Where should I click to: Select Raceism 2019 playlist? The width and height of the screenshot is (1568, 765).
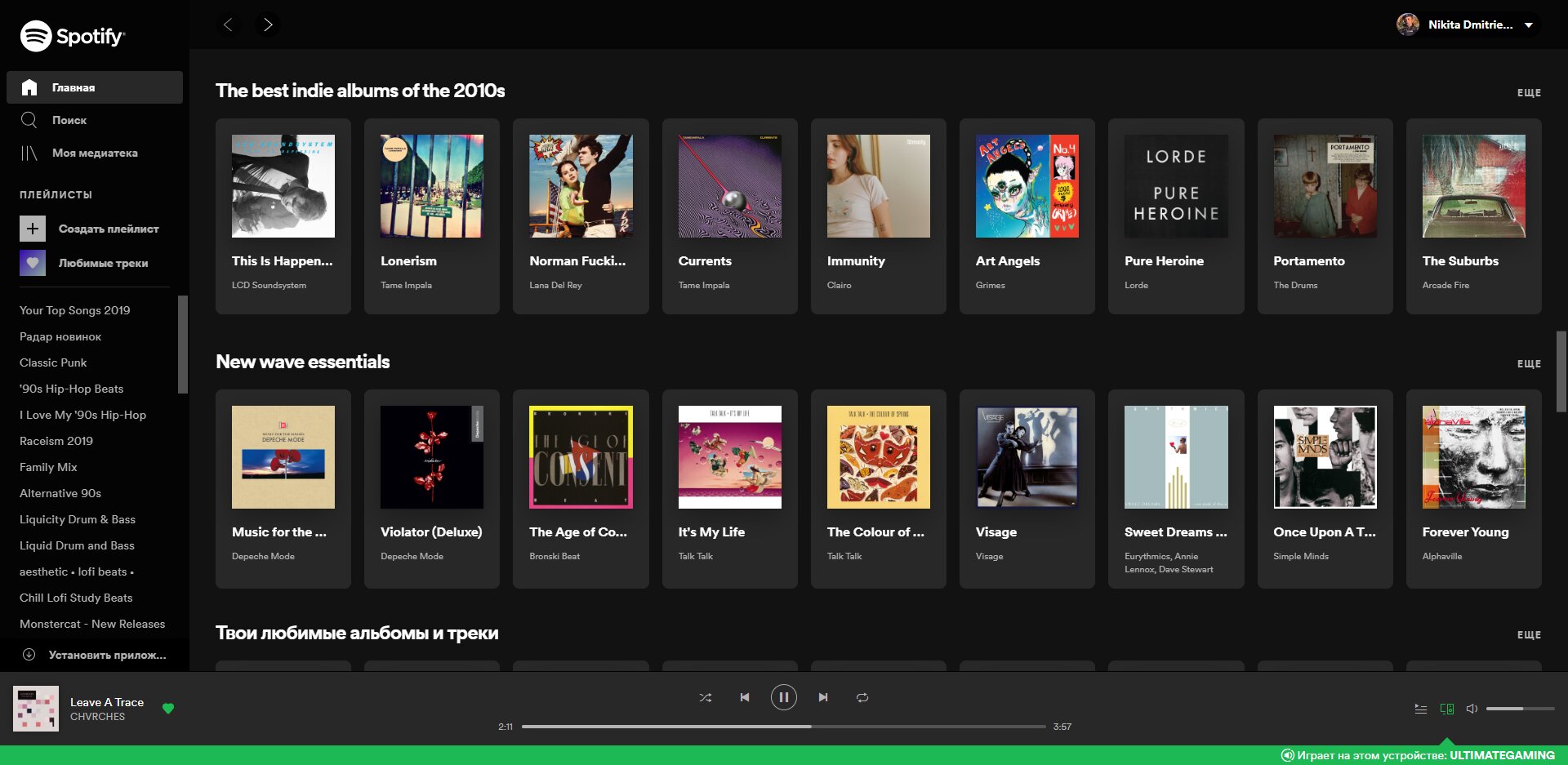[56, 441]
